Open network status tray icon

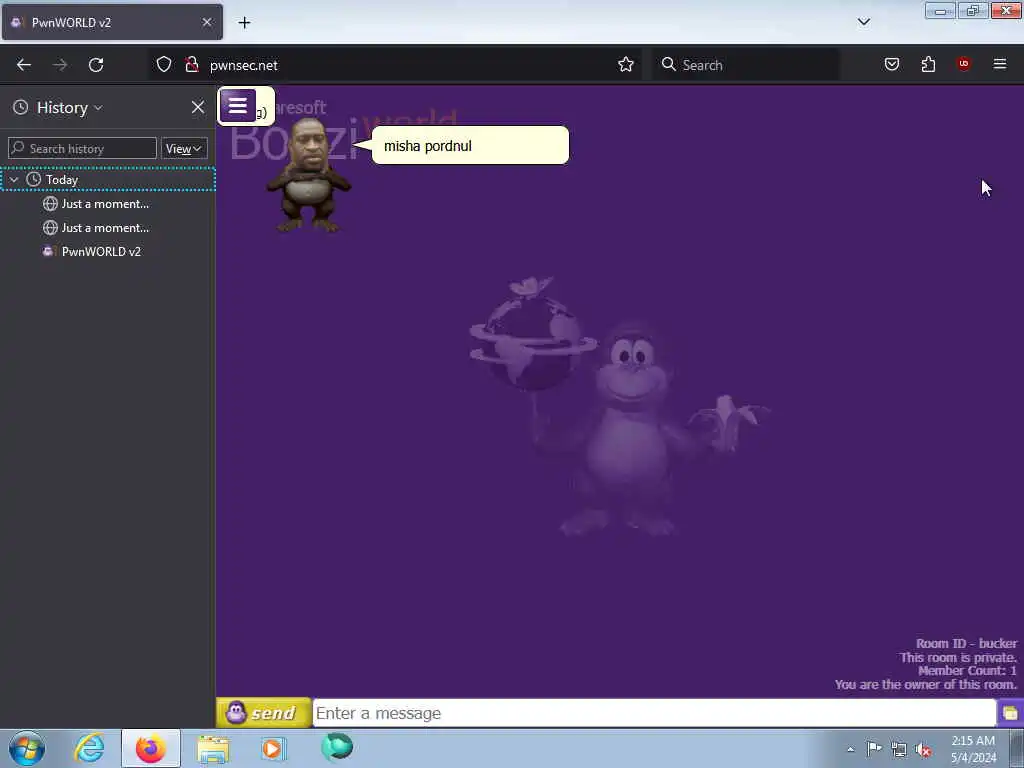click(899, 750)
